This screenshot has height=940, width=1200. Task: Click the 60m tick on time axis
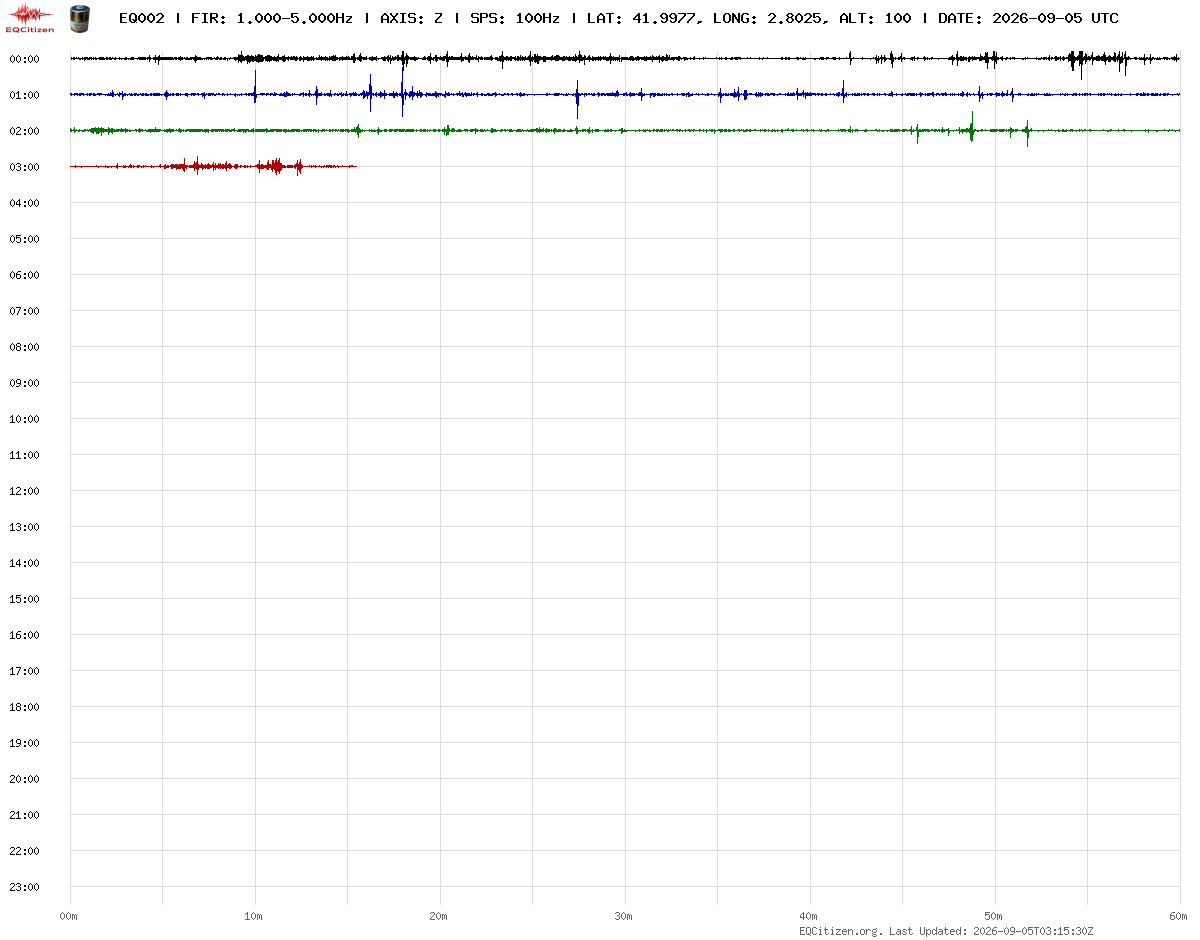(1179, 916)
